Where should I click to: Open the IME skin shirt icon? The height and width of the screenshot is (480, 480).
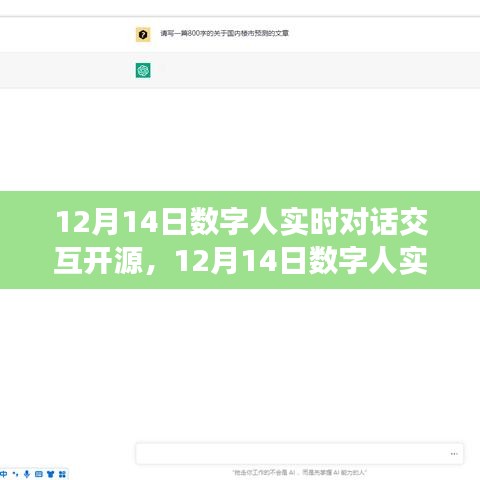point(50,474)
